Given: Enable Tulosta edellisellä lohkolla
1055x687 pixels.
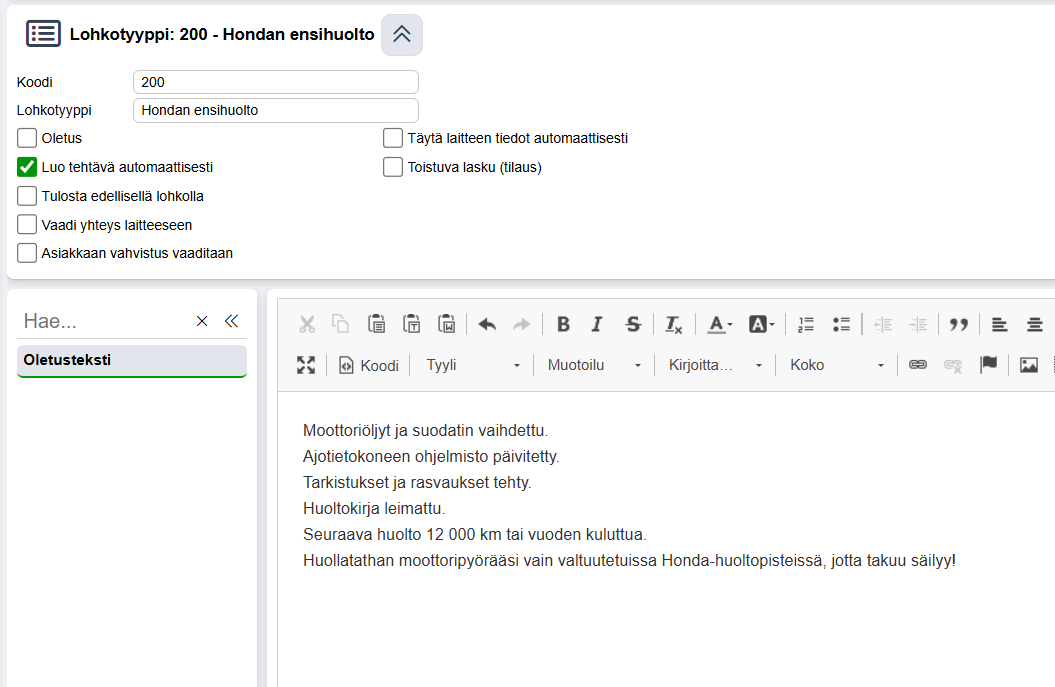Looking at the screenshot, I should click(27, 196).
